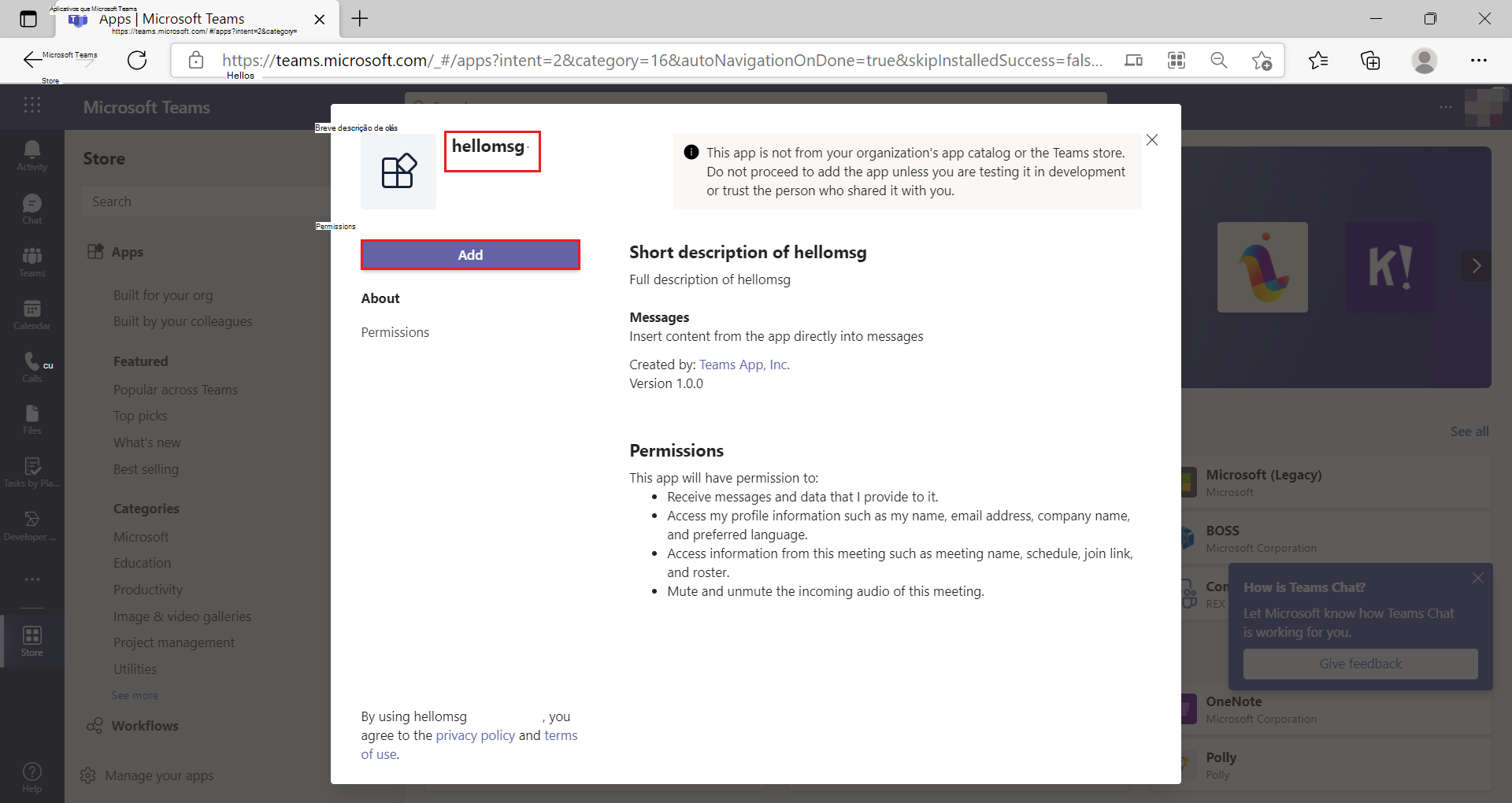Go back in the browser
The height and width of the screenshot is (803, 1512).
(x=33, y=60)
